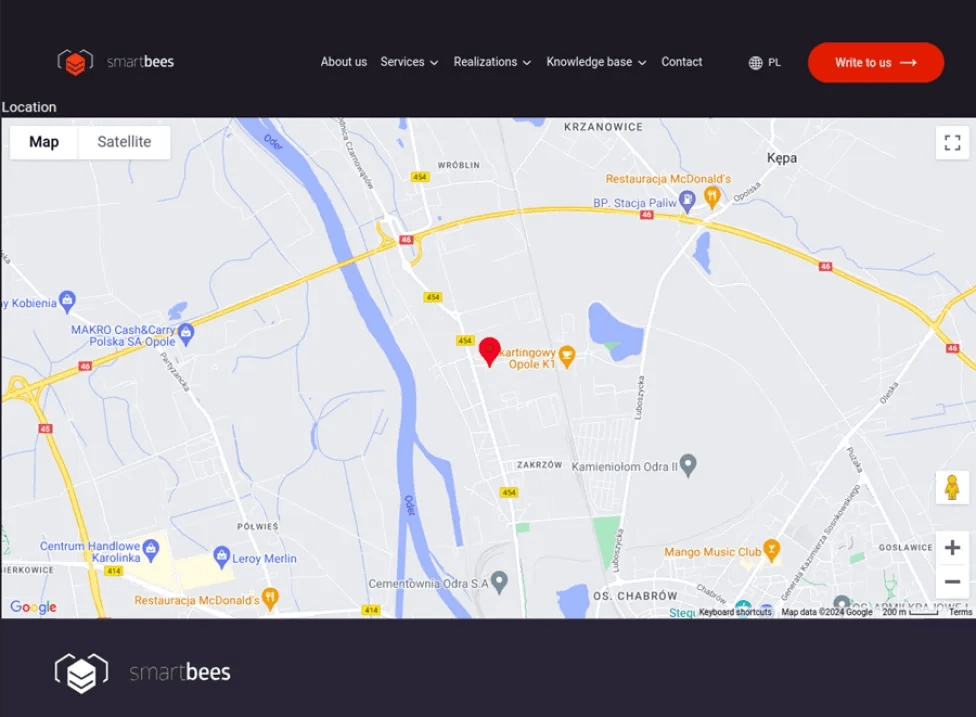Click the smartbees logo in header
This screenshot has height=717, width=976.
[116, 62]
